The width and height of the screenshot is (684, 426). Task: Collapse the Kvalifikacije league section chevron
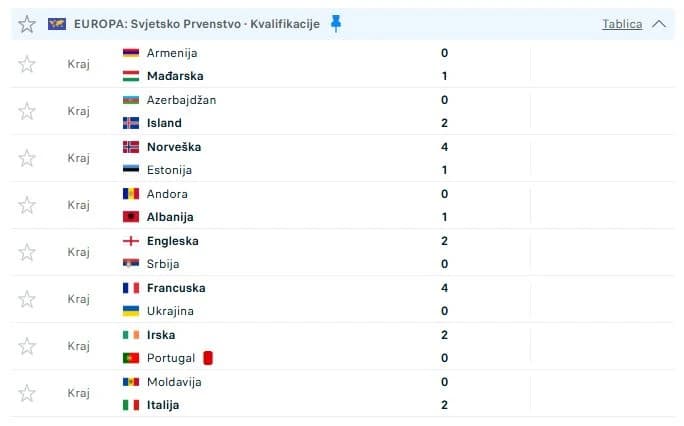point(658,24)
